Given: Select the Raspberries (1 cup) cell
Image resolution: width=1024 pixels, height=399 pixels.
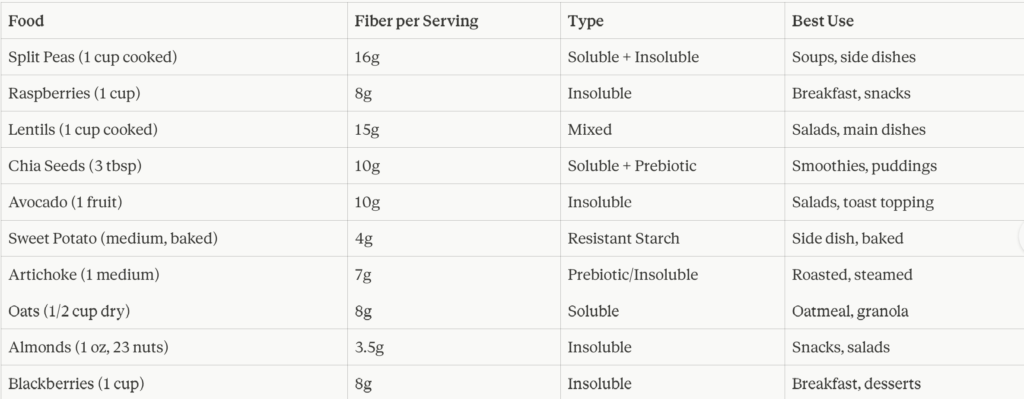Looking at the screenshot, I should 174,93.
